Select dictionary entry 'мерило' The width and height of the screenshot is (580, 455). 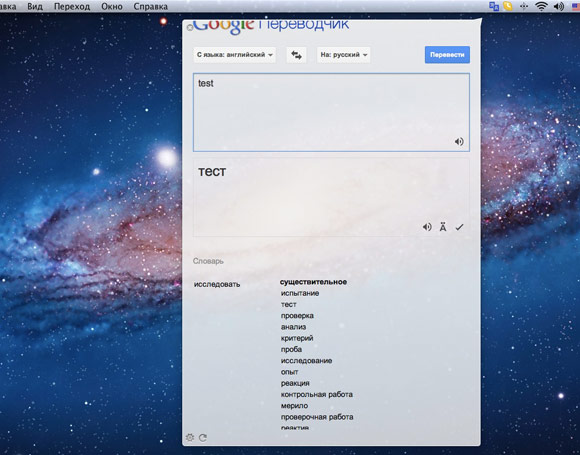(294, 406)
